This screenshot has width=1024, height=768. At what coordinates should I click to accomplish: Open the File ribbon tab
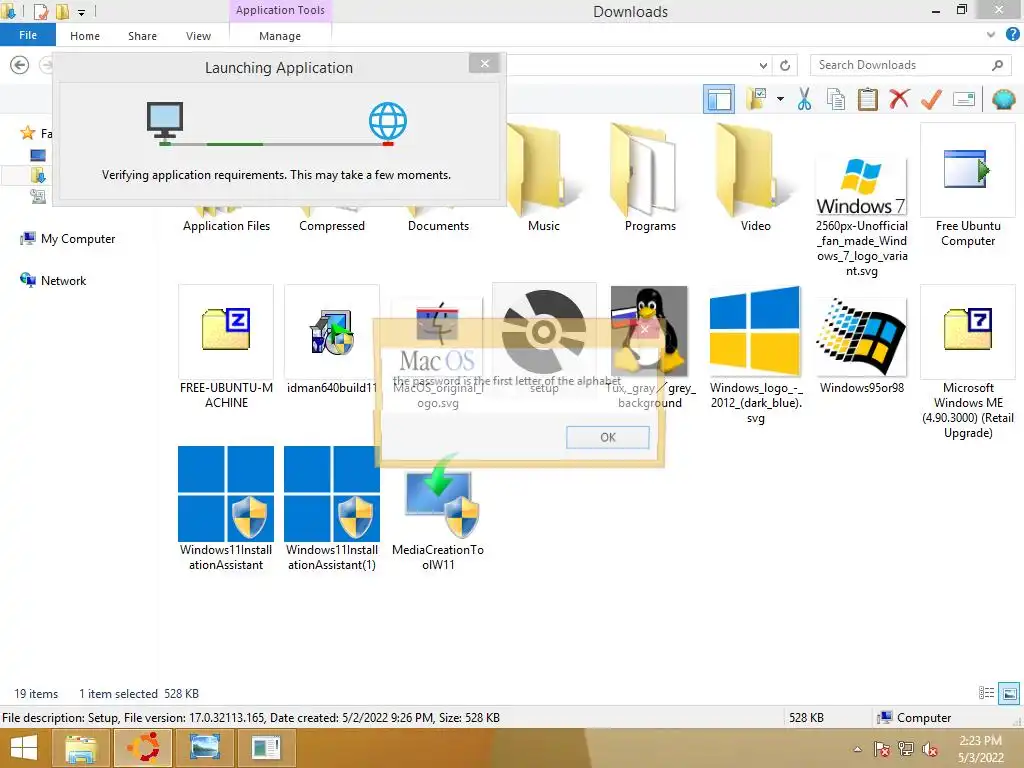[x=27, y=35]
